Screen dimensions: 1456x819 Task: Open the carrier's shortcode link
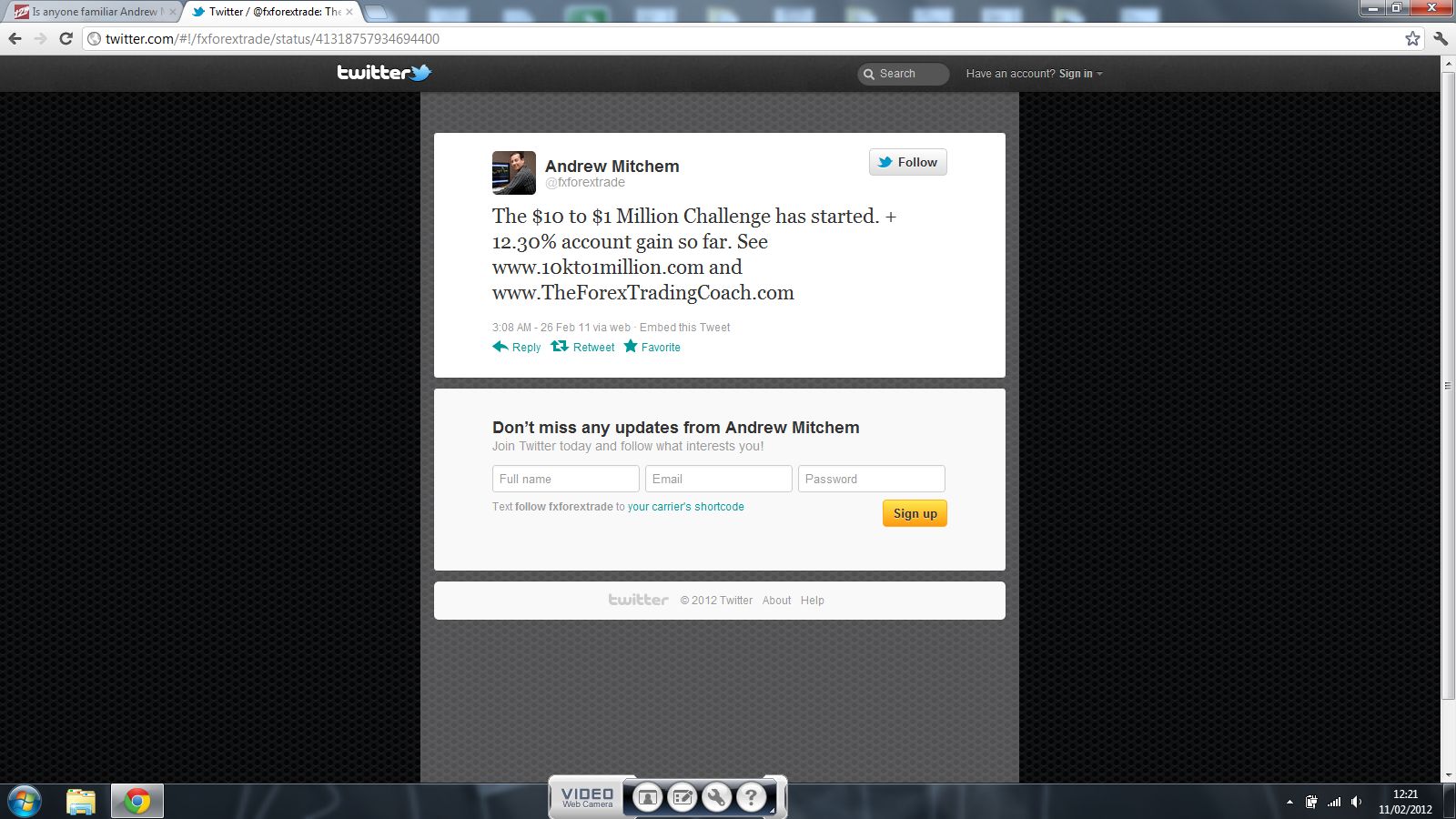pos(685,507)
